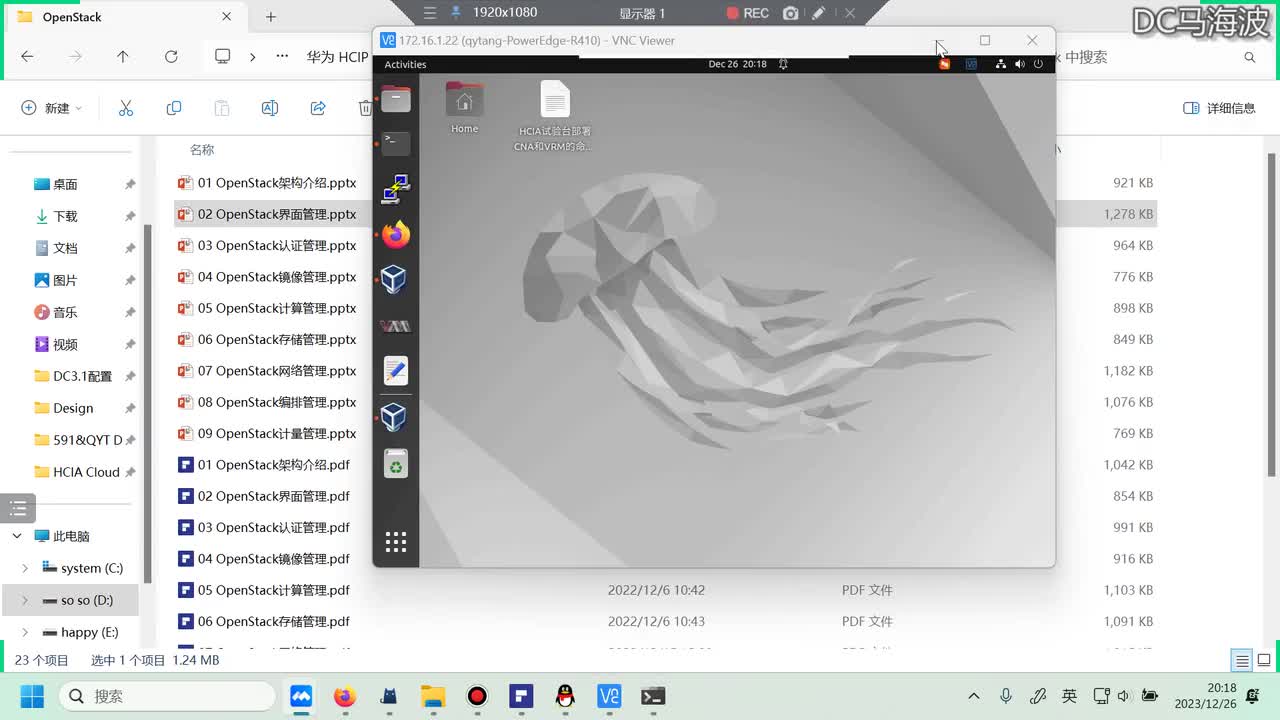The height and width of the screenshot is (720, 1280).
Task: Open 桌面 in the navigation pane
Action: point(65,184)
